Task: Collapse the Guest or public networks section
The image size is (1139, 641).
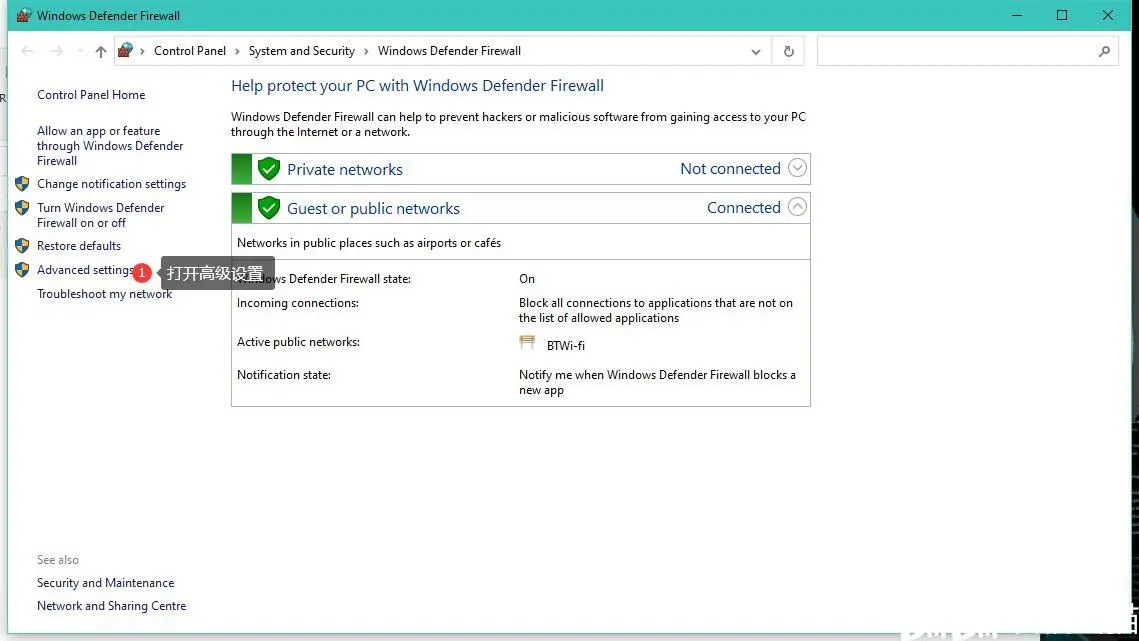Action: coord(797,207)
